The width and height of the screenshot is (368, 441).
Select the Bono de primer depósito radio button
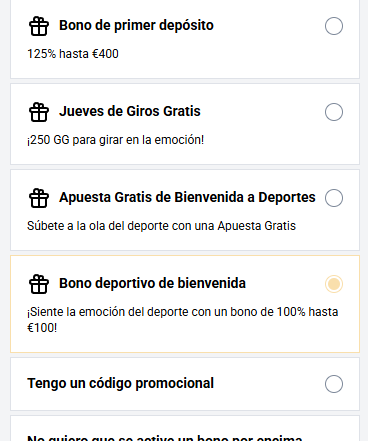(x=334, y=26)
